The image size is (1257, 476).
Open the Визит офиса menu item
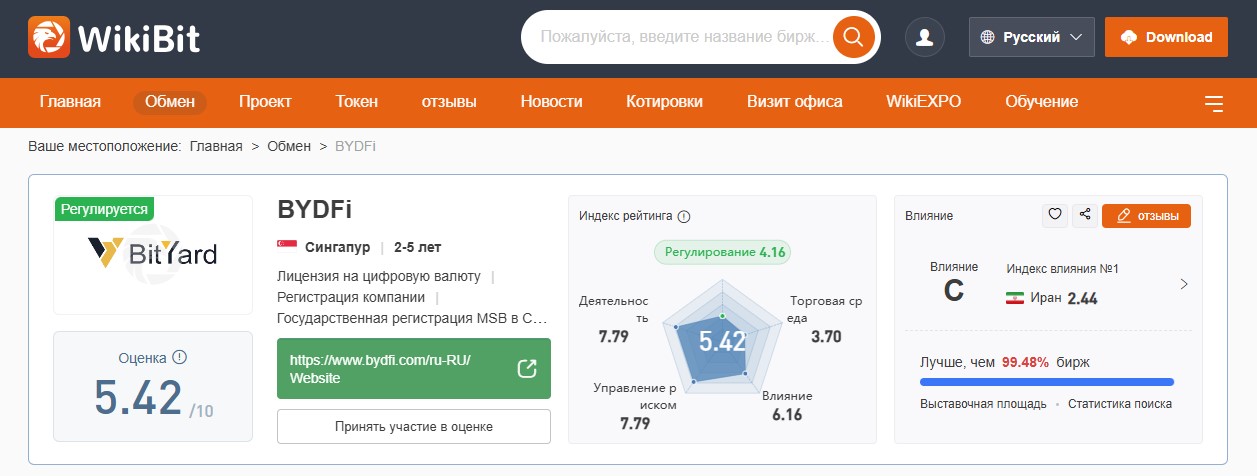[x=795, y=102]
